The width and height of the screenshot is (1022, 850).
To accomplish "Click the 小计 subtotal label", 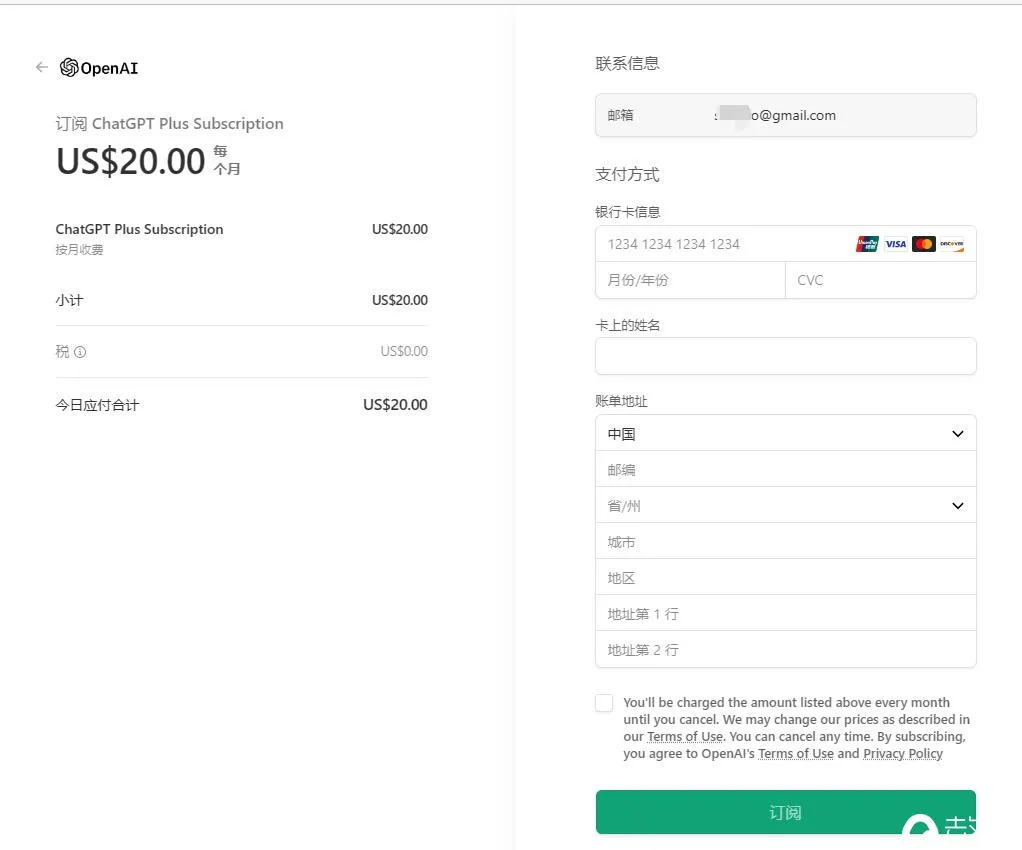I will pos(69,300).
